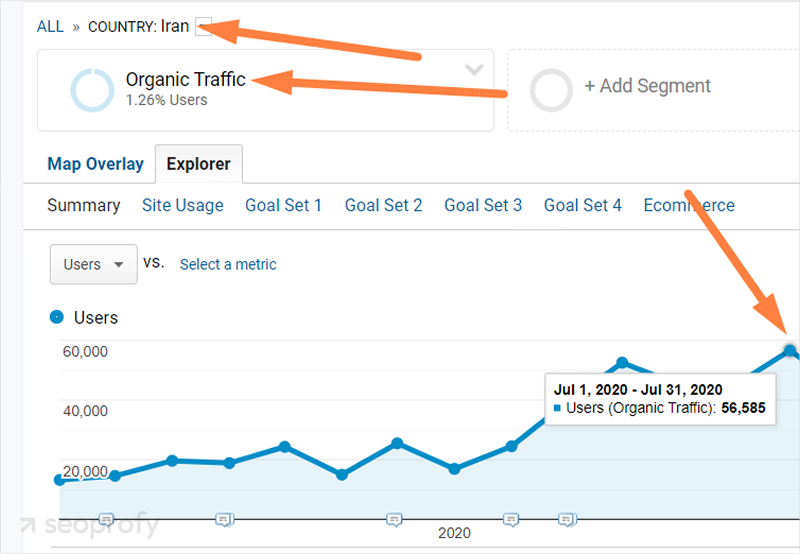
Task: Click the July 2020 peak data point
Action: click(790, 350)
